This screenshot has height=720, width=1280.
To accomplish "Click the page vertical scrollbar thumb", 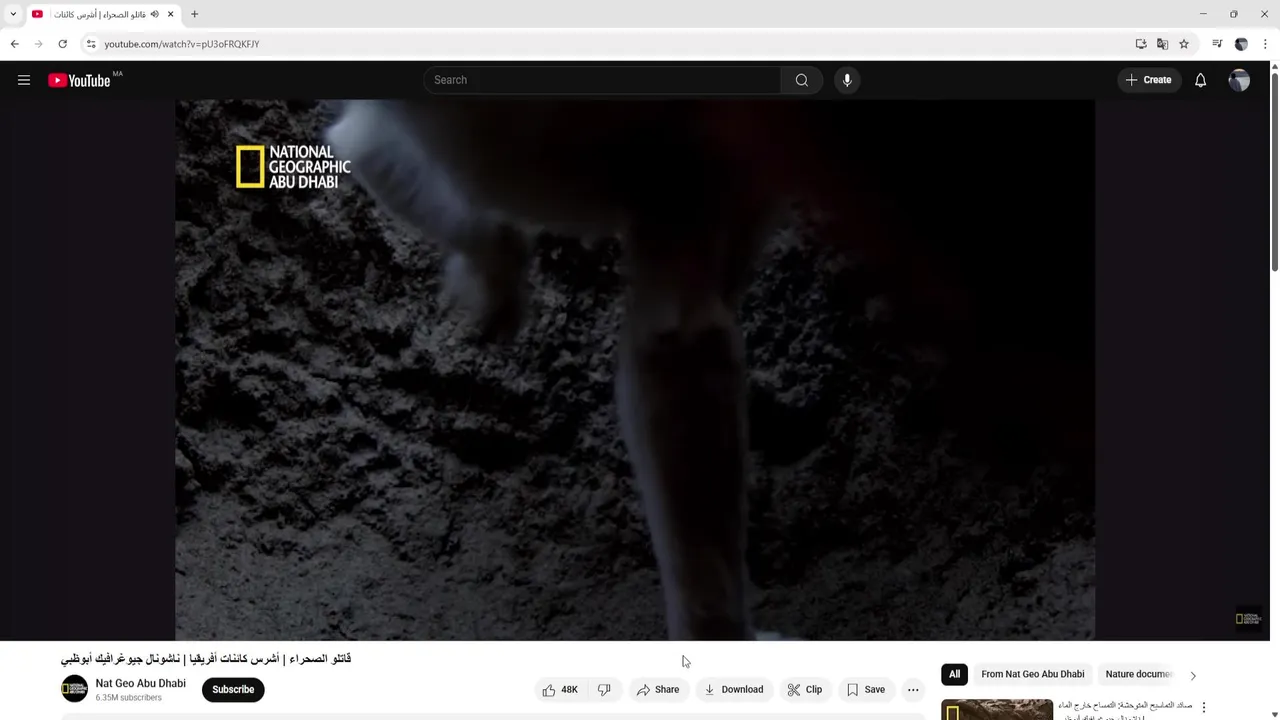I will click(x=1274, y=170).
